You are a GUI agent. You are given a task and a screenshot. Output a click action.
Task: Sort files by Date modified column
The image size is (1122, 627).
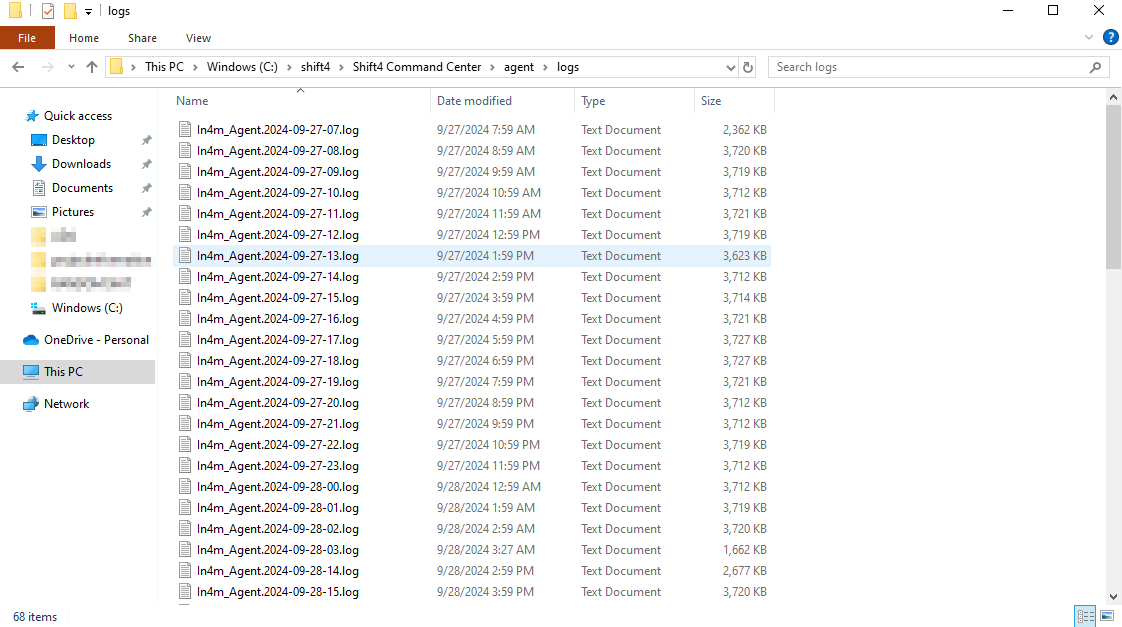(x=474, y=101)
